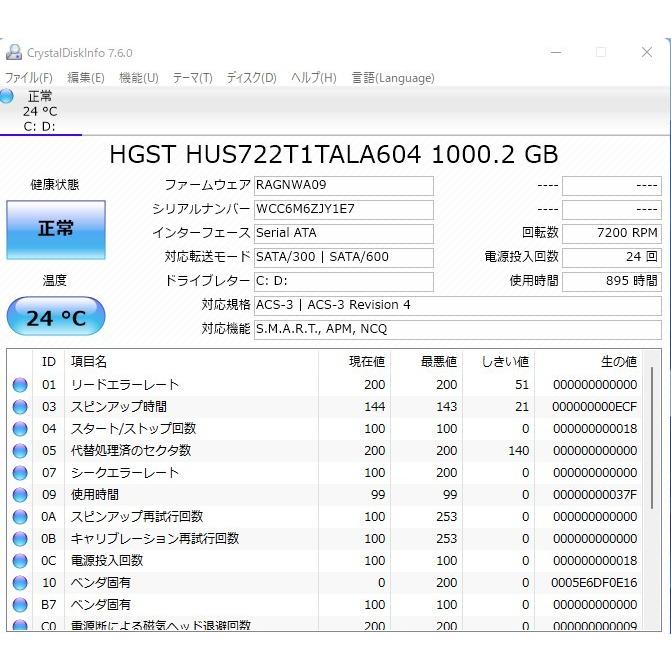Click status orb for row B7 ベンダ固有

(x=20, y=605)
